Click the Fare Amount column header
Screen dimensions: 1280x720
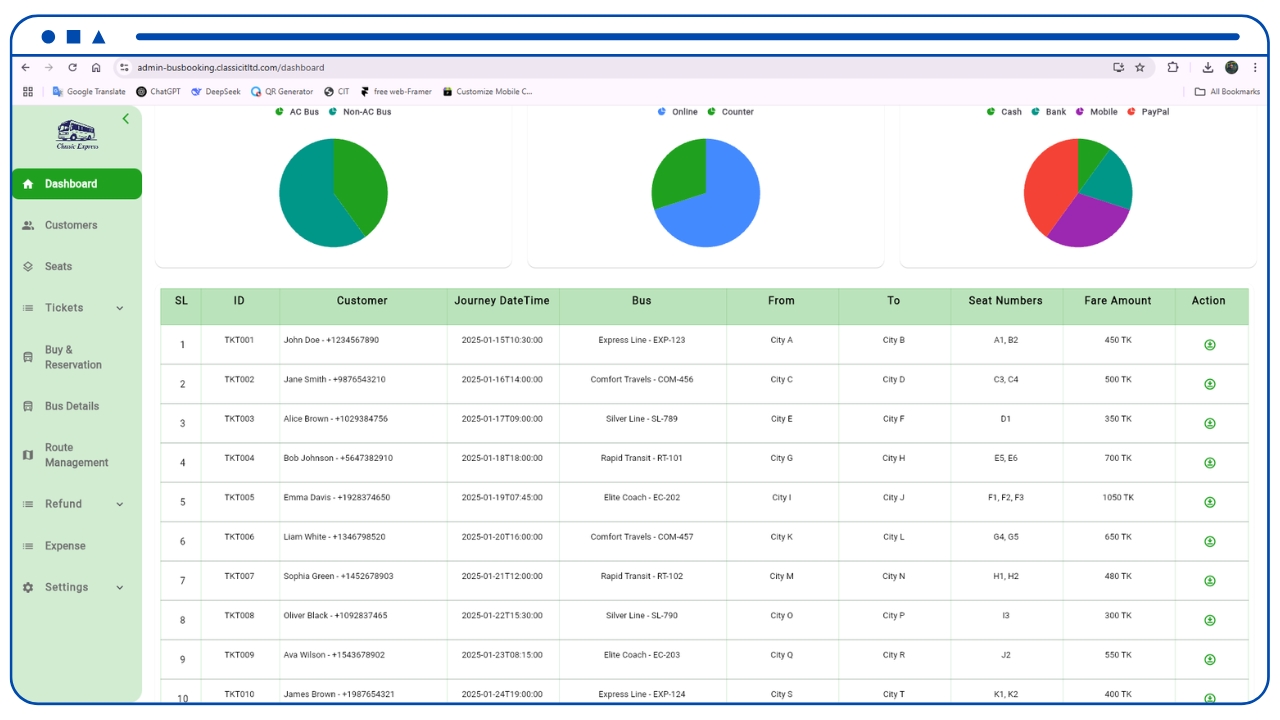coord(1118,301)
